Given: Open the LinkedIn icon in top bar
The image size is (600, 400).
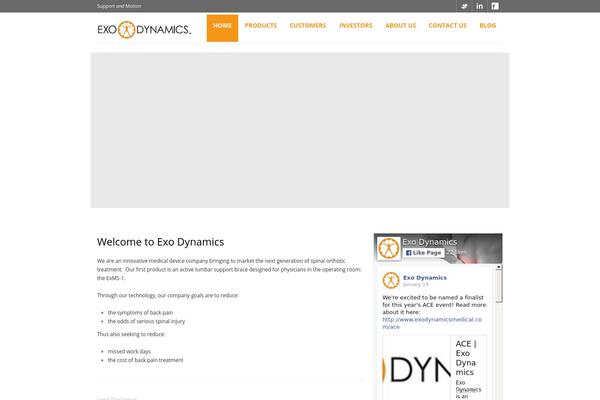Looking at the screenshot, I should click(x=479, y=6).
